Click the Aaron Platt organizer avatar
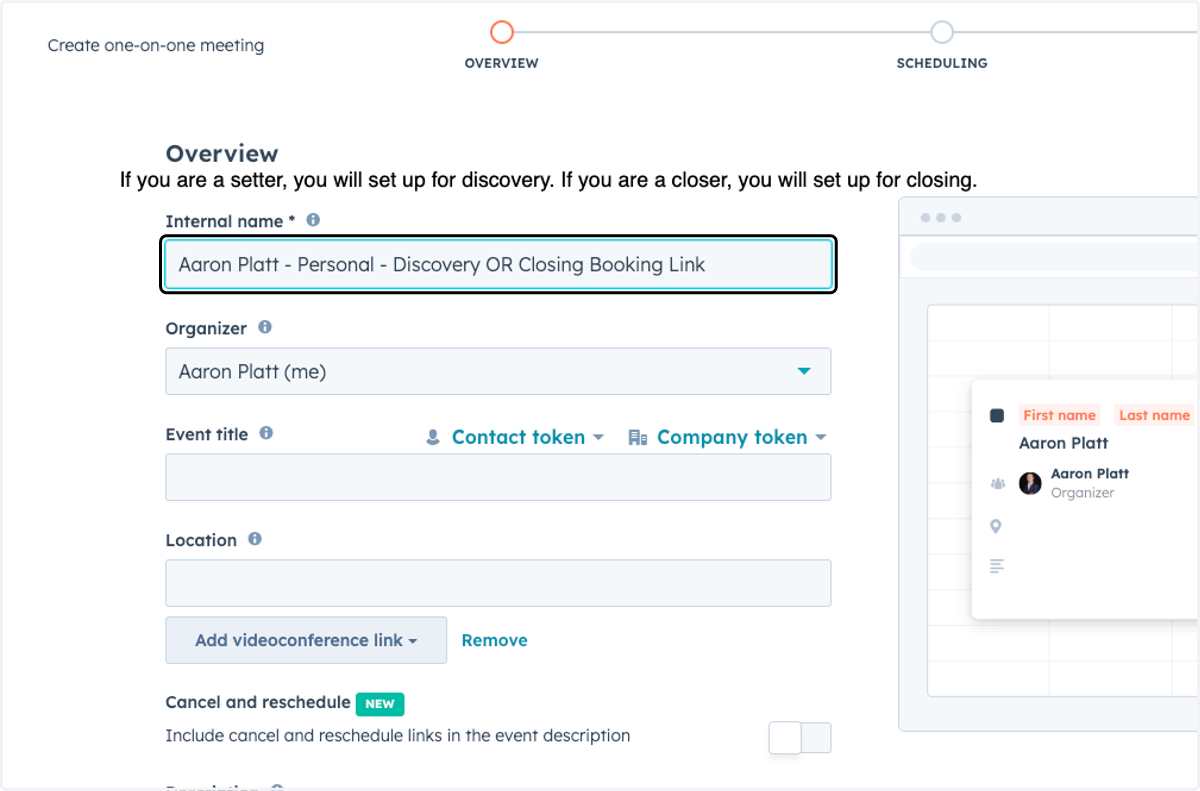Viewport: 1200px width, 791px height. [x=1030, y=484]
